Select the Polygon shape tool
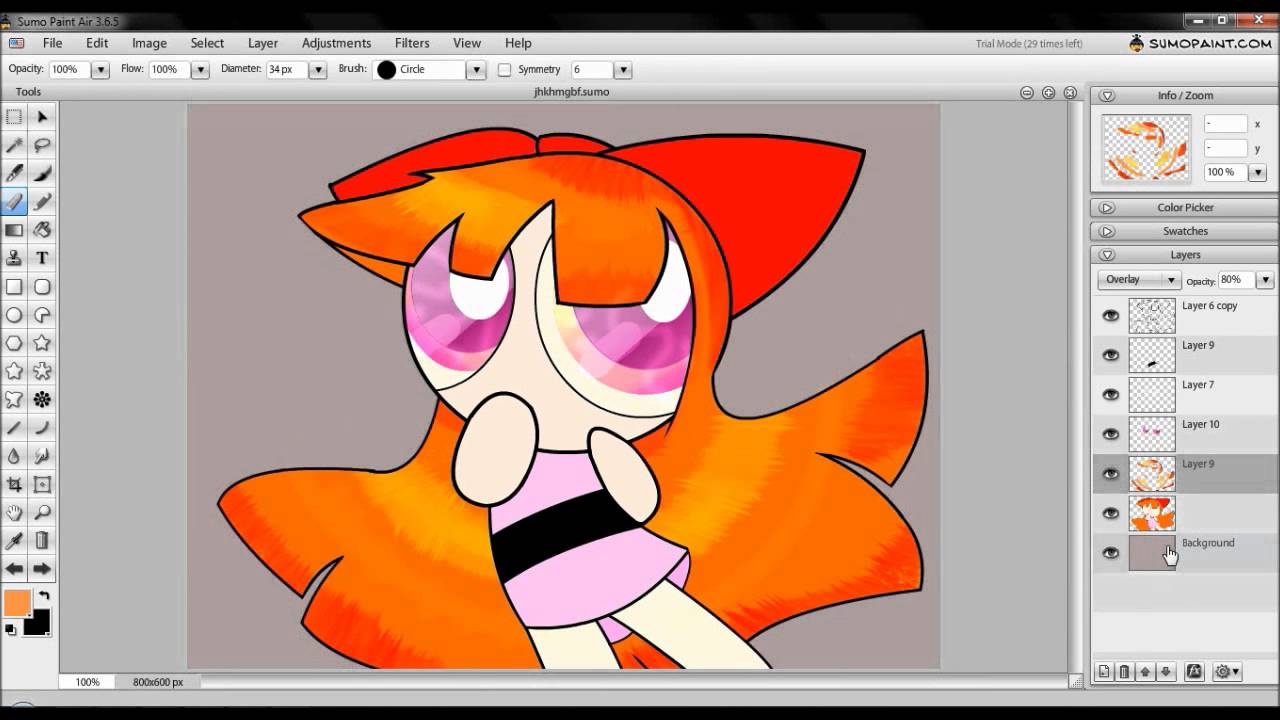1280x720 pixels. 14,343
